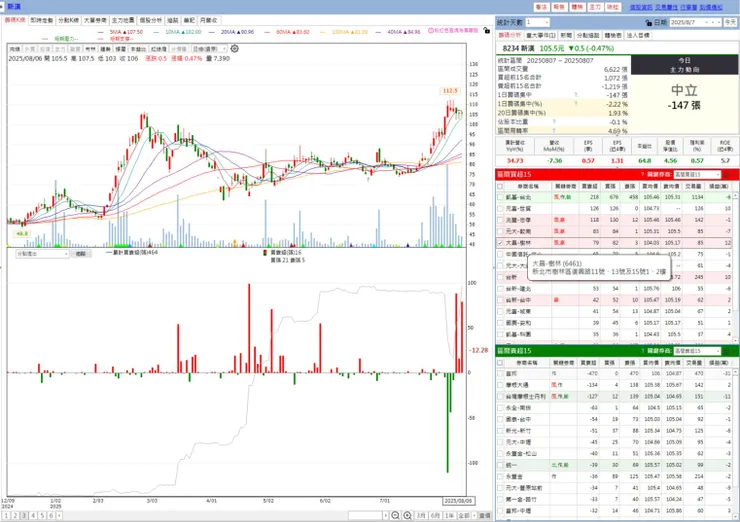Click the next-page arrow after page 6

tap(59, 516)
